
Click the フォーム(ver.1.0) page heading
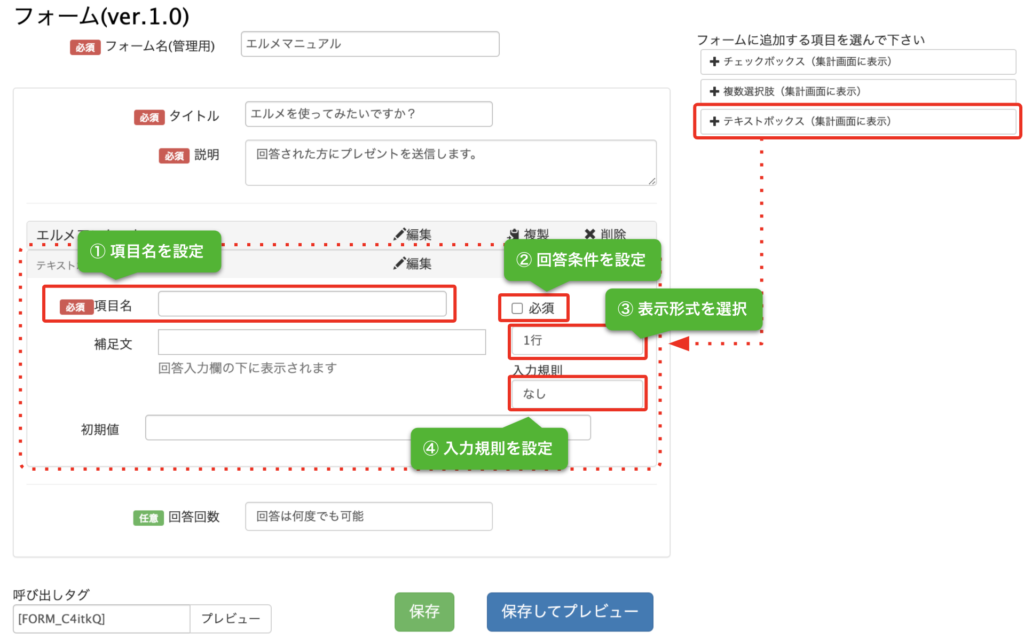(x=101, y=16)
